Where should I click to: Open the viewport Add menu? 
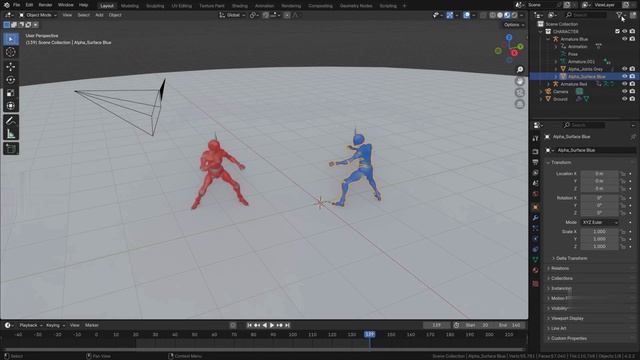pyautogui.click(x=99, y=15)
